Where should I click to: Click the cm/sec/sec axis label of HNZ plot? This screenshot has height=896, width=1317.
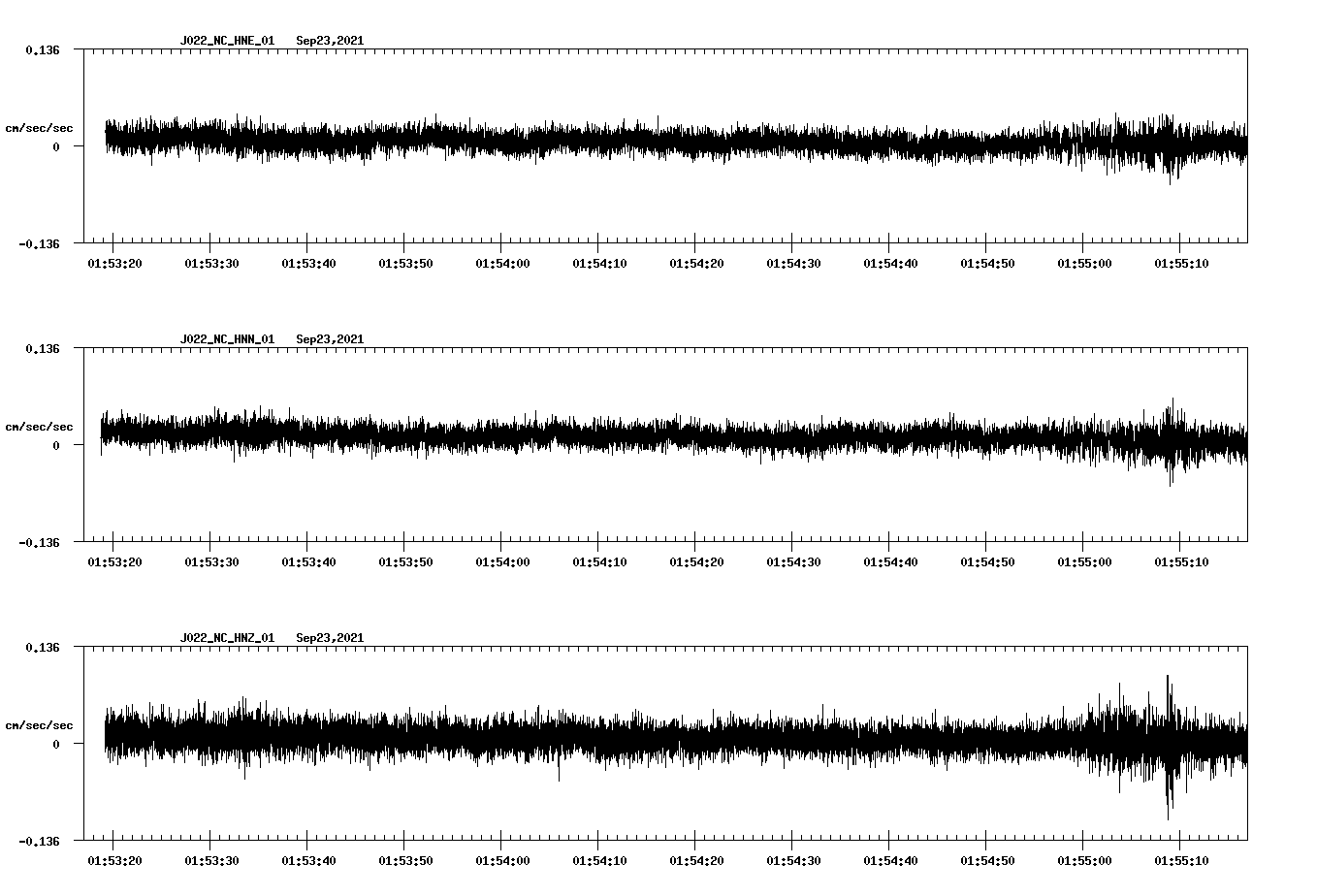[39, 725]
